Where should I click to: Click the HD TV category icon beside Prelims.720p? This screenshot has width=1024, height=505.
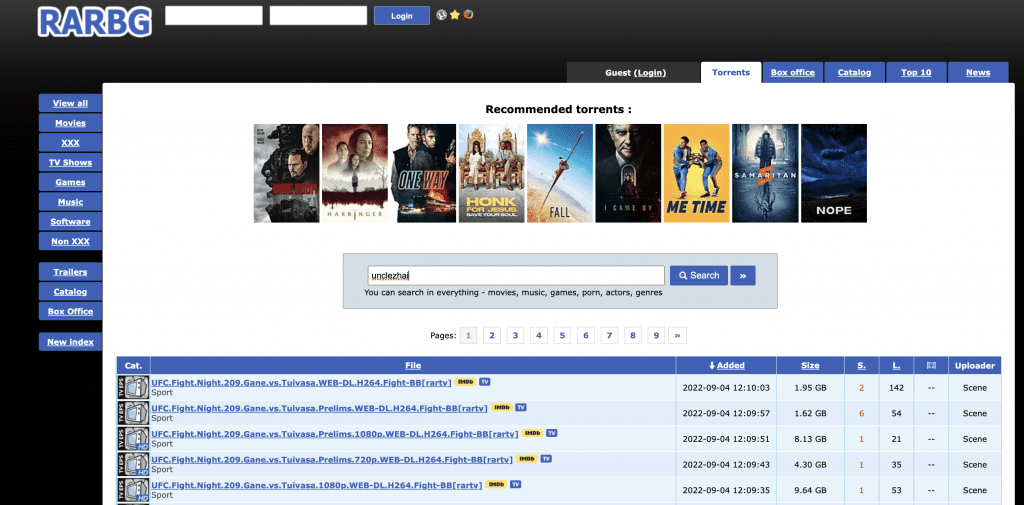pos(133,464)
